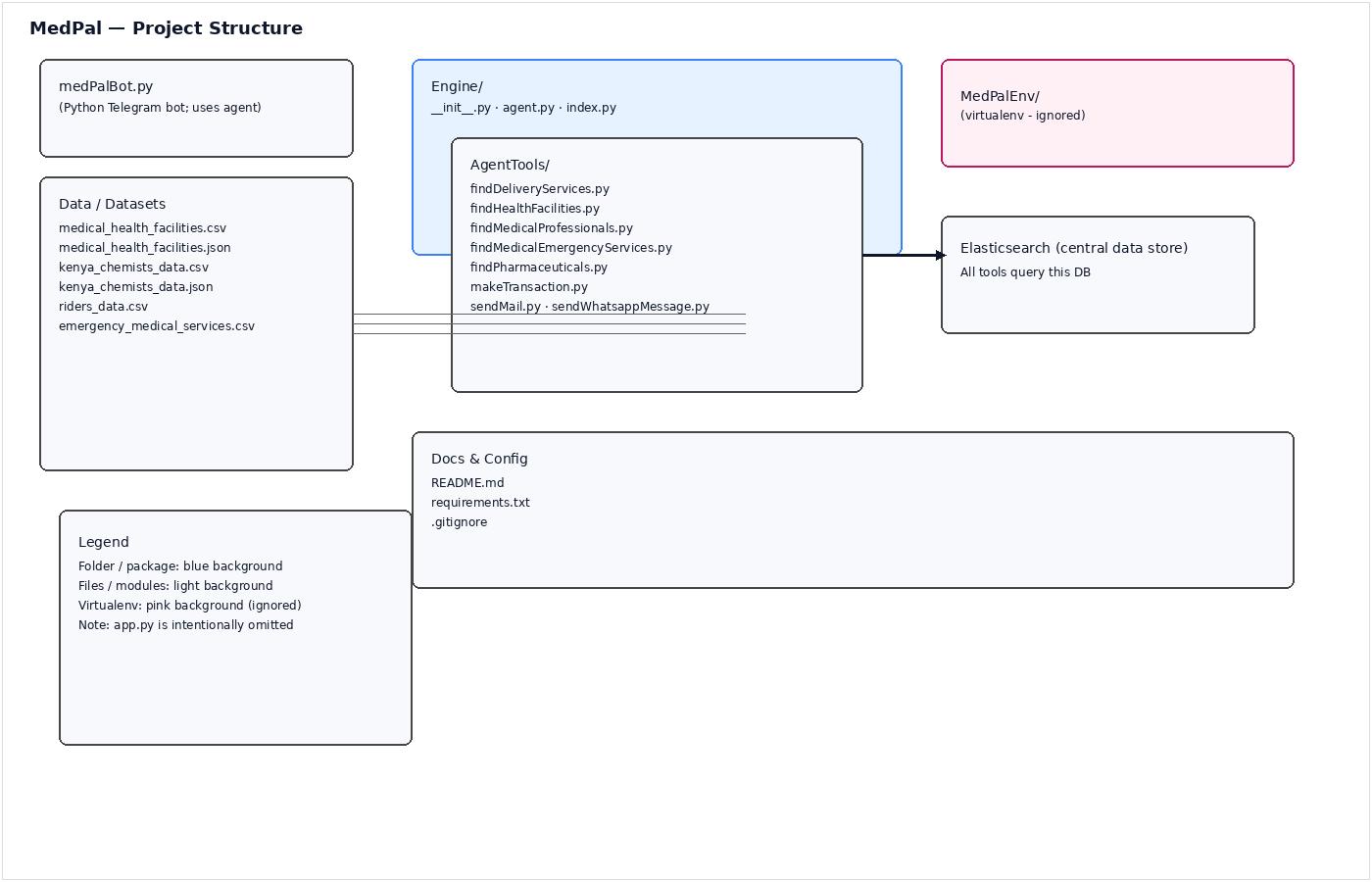The width and height of the screenshot is (1372, 882).
Task: Select the 'MedPalEnv/' heading
Action: (x=1000, y=96)
